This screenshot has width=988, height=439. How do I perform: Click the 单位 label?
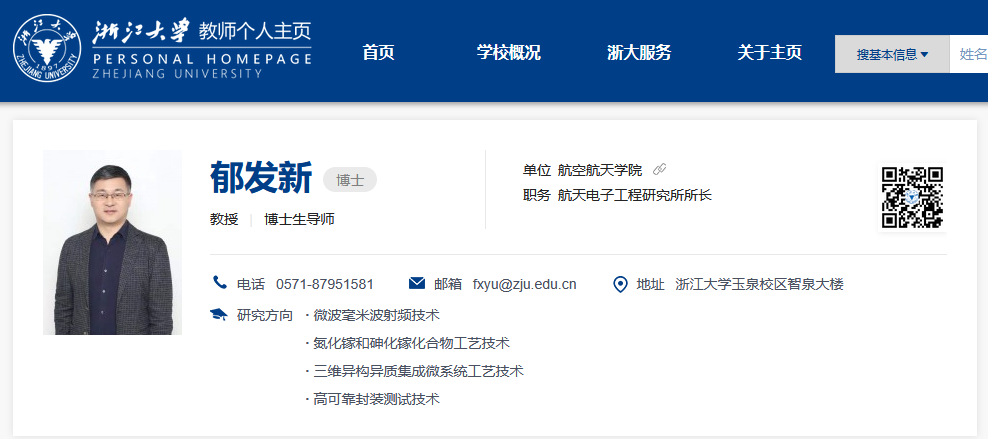point(537,169)
